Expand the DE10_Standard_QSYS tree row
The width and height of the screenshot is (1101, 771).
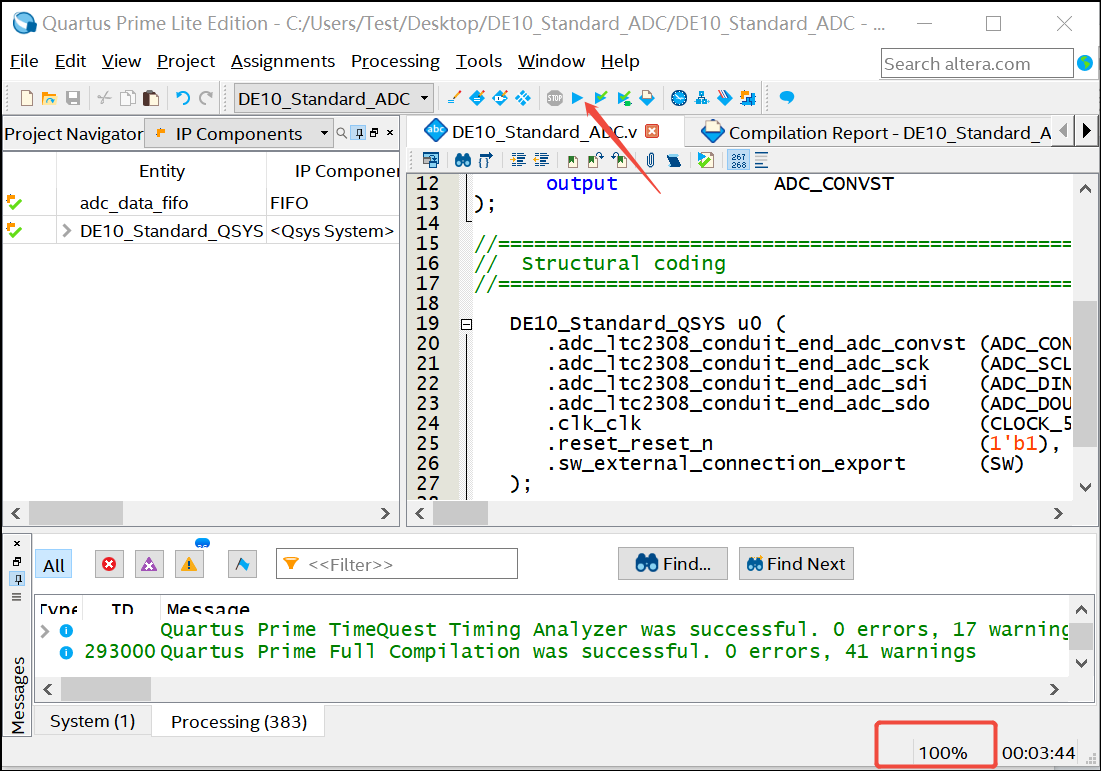(67, 230)
